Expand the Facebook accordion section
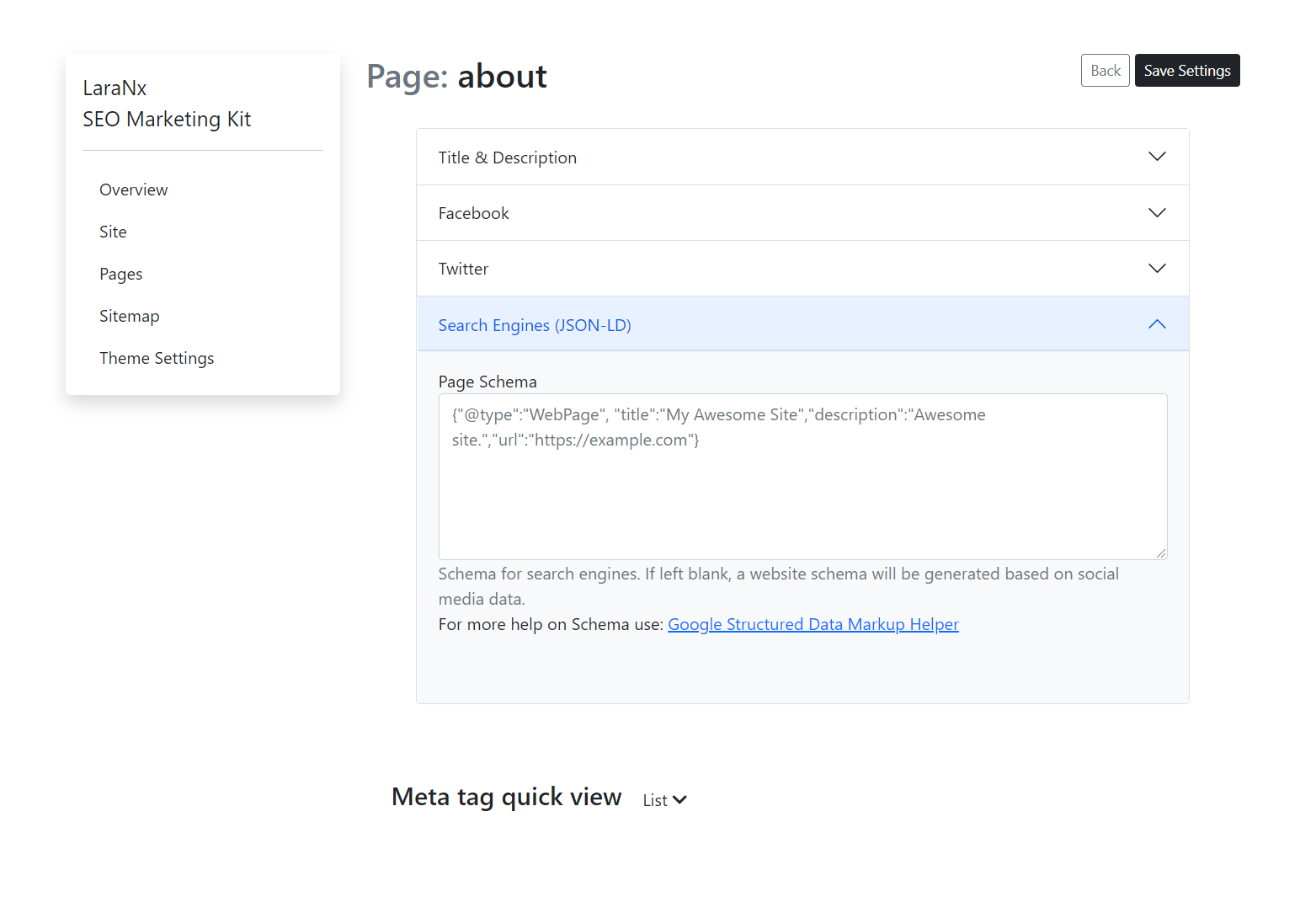The width and height of the screenshot is (1316, 913). click(473, 213)
